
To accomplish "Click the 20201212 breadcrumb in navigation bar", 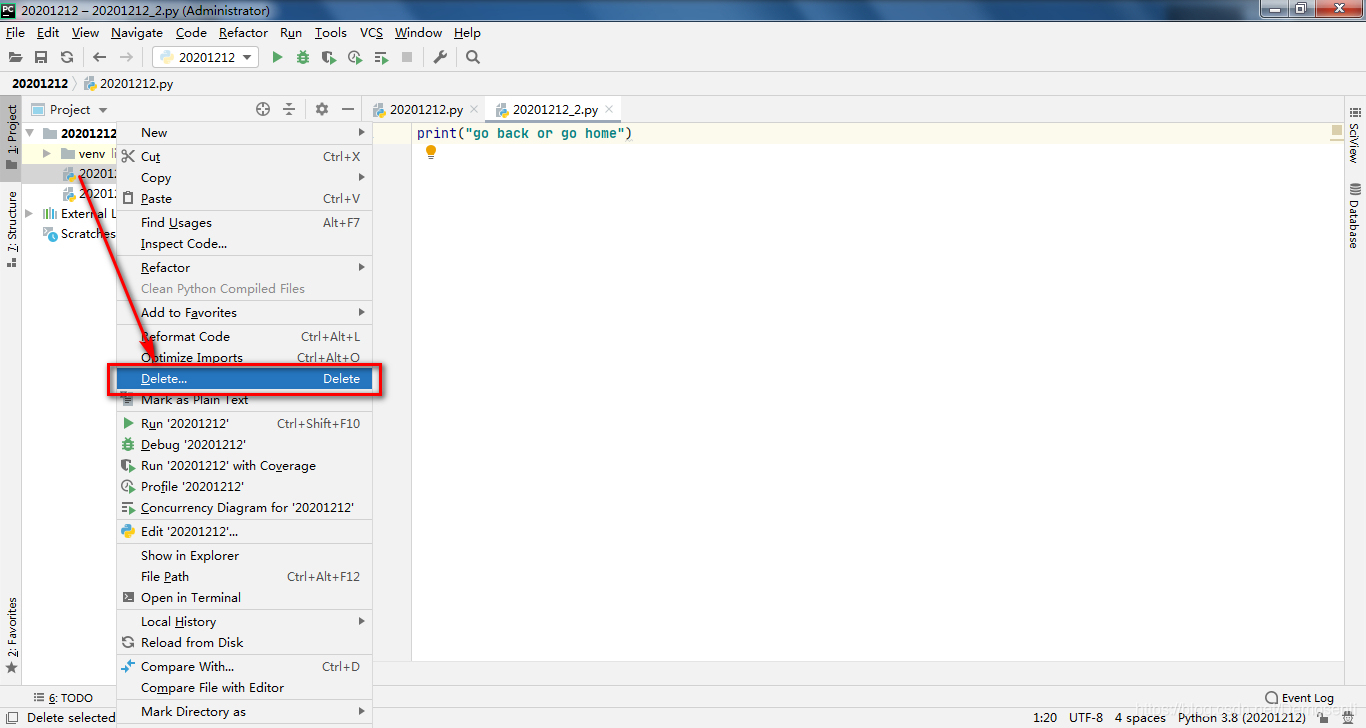I will pyautogui.click(x=40, y=84).
